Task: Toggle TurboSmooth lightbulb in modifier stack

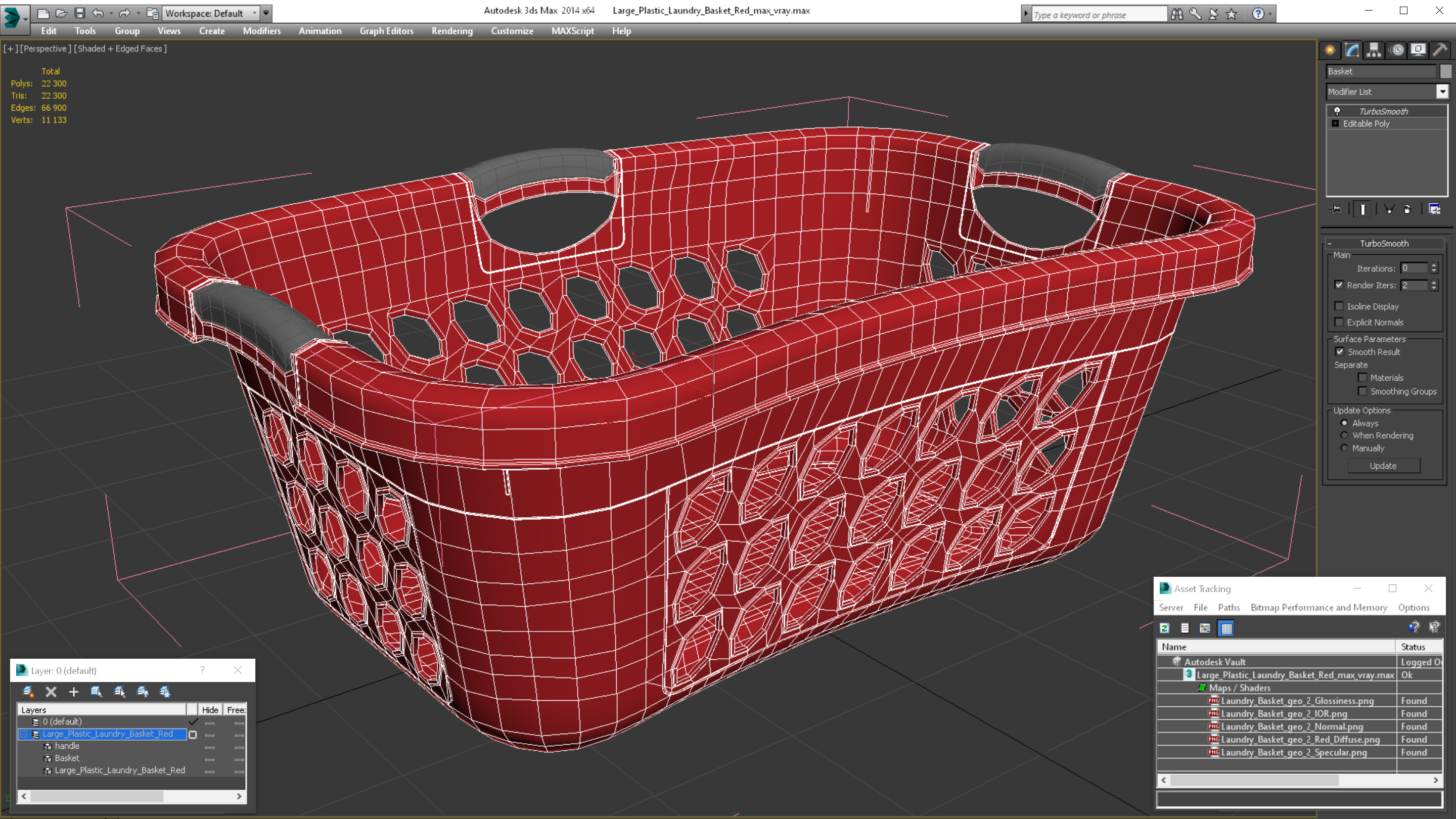Action: coord(1337,111)
